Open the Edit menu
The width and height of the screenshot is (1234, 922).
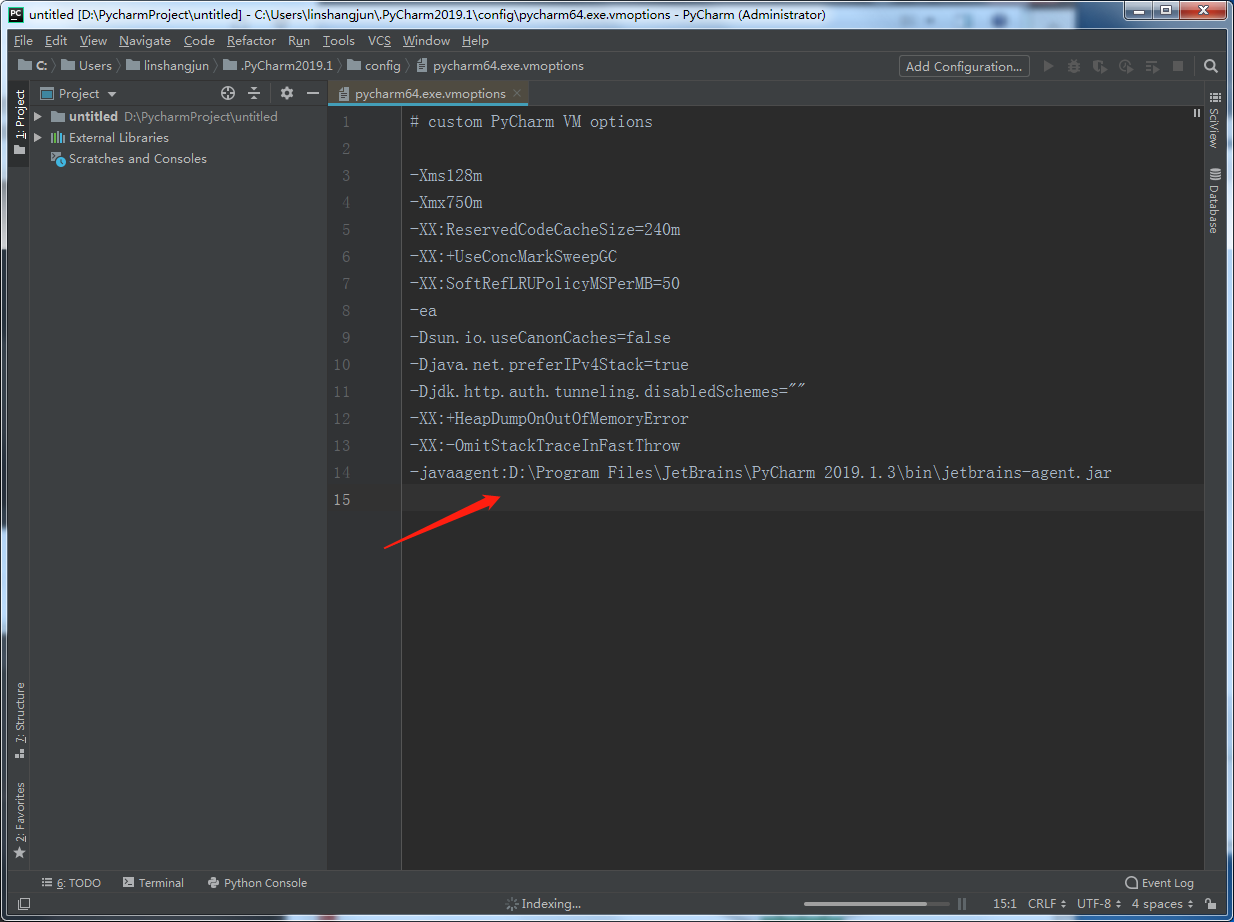56,41
